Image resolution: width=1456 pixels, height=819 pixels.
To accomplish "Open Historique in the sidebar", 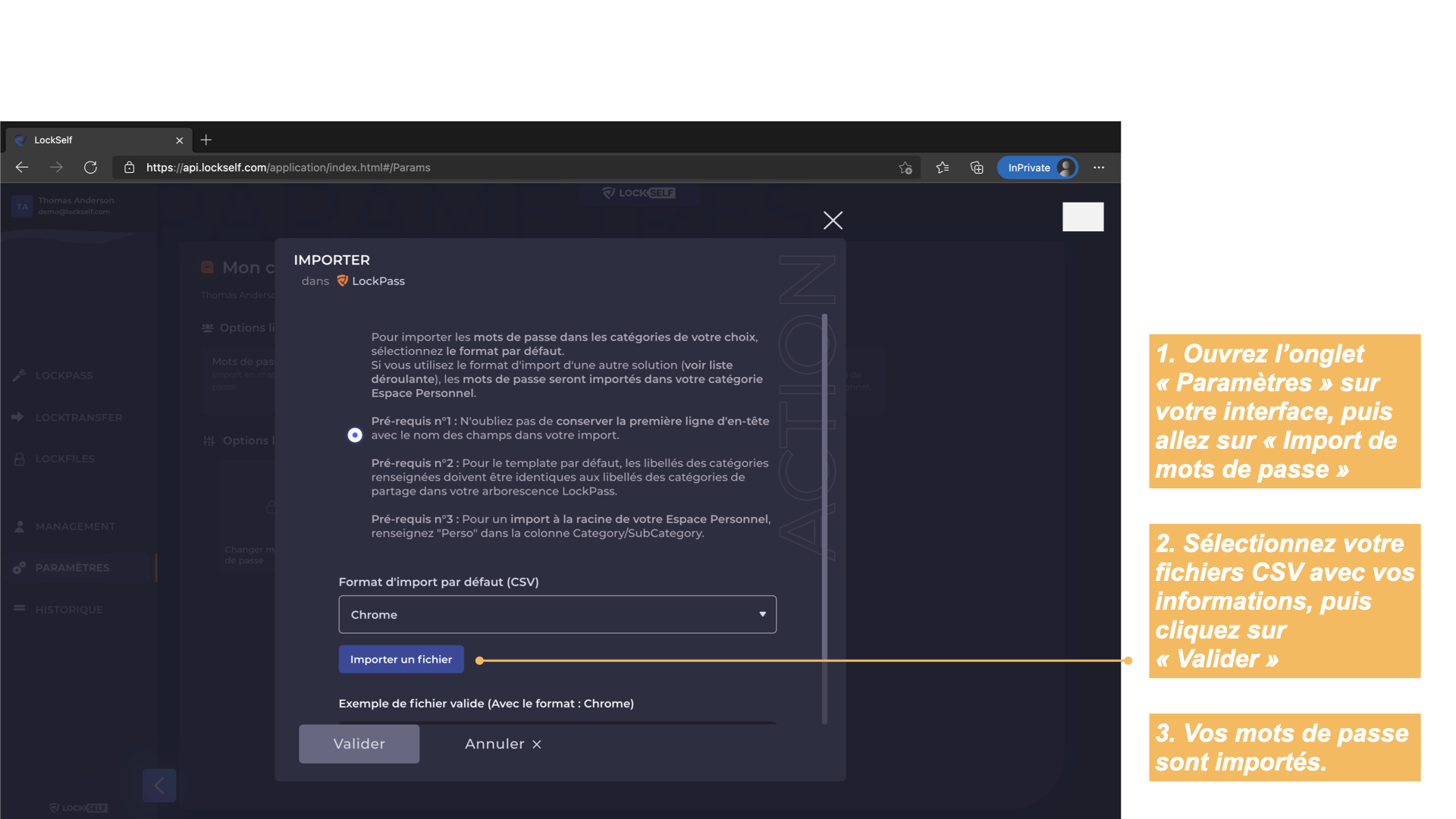I will tap(69, 610).
